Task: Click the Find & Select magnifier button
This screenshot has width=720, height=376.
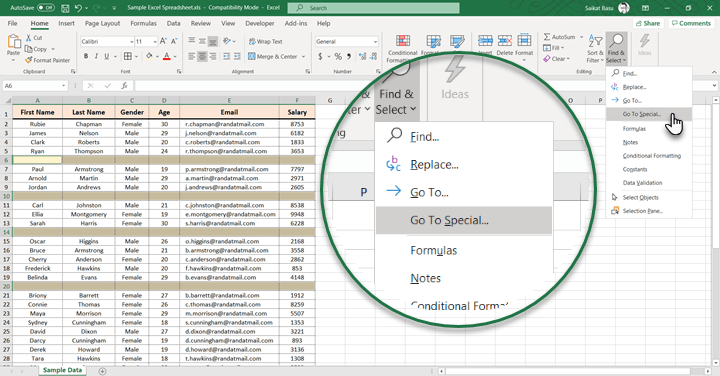Action: [616, 49]
